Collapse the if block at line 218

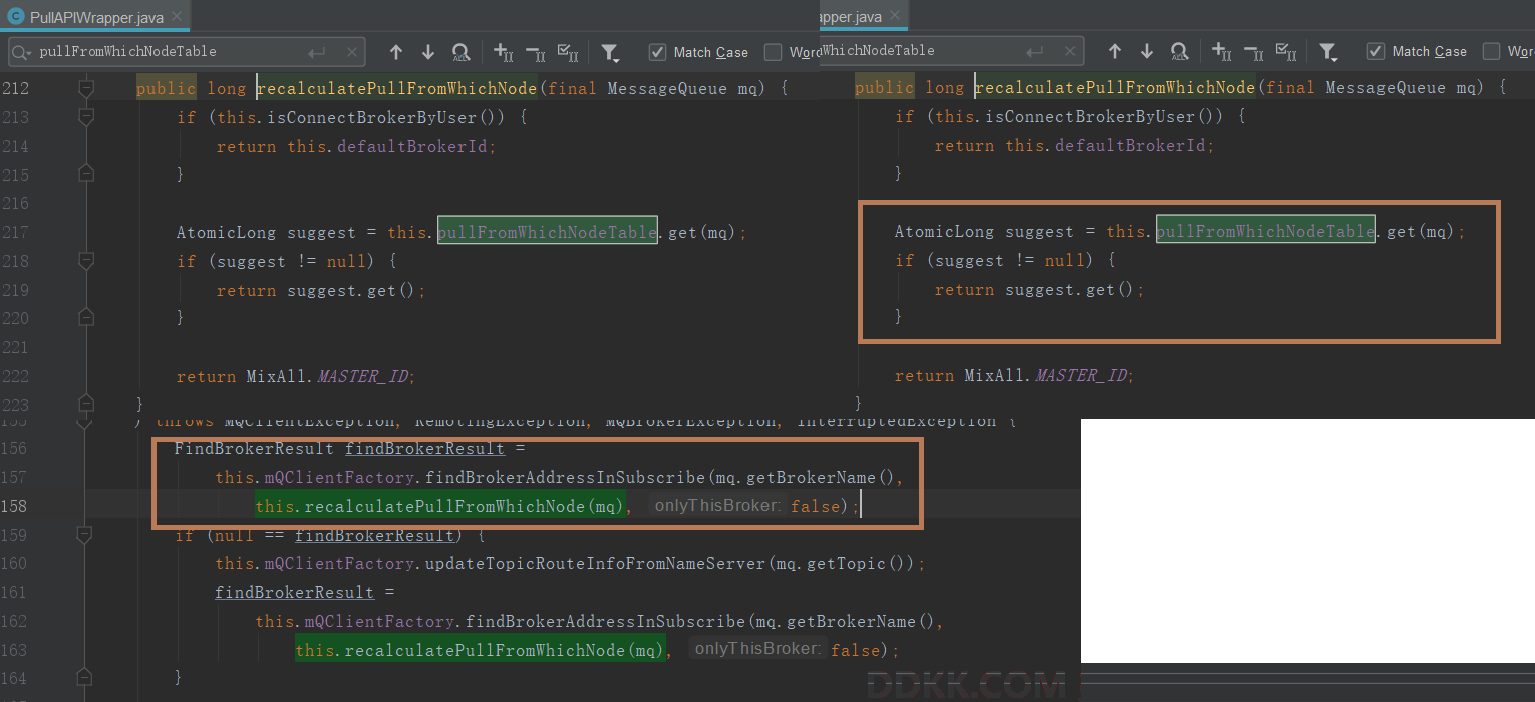(x=86, y=262)
